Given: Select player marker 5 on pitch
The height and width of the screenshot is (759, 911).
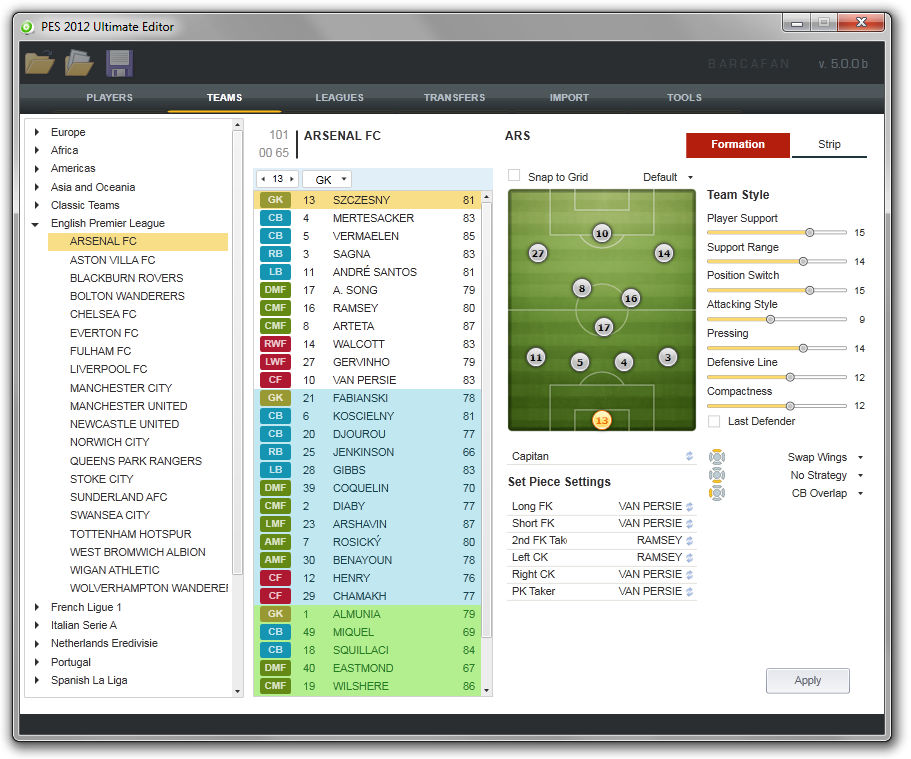Looking at the screenshot, I should click(579, 363).
